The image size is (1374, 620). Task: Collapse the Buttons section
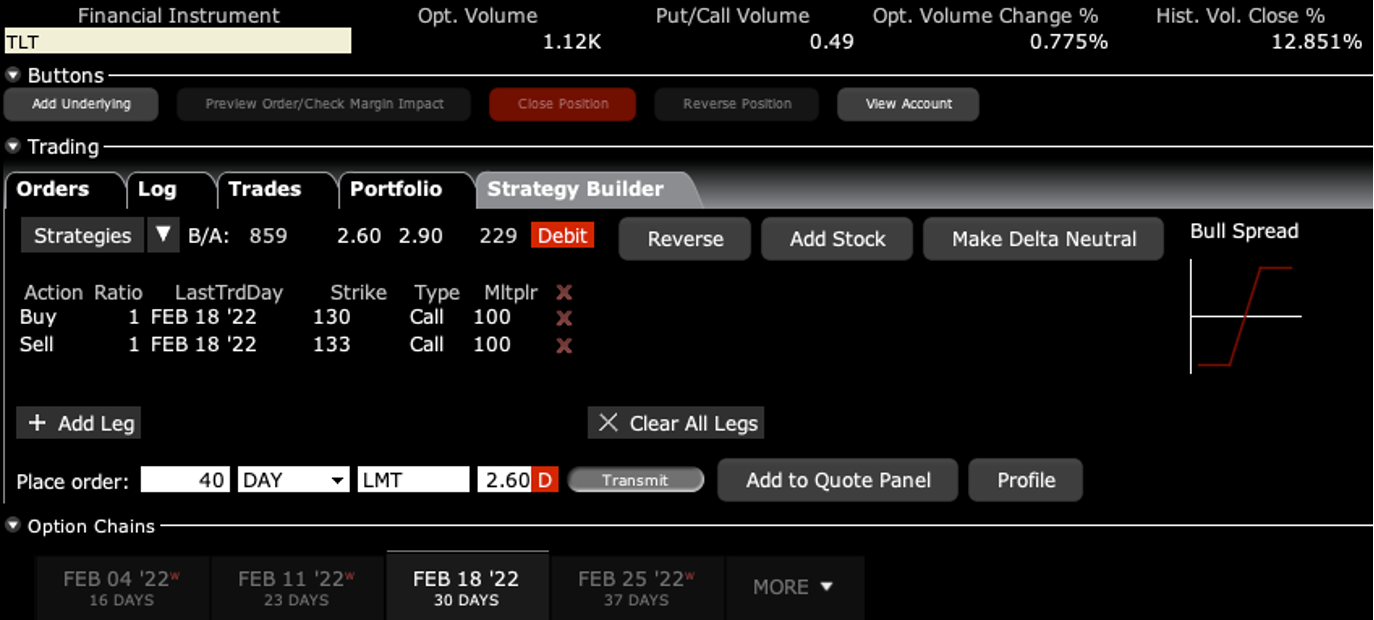[x=14, y=76]
